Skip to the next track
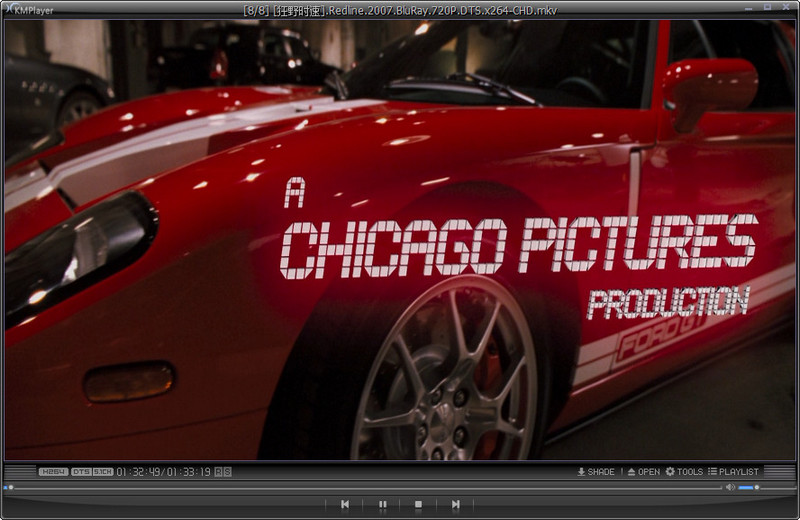 (x=456, y=505)
